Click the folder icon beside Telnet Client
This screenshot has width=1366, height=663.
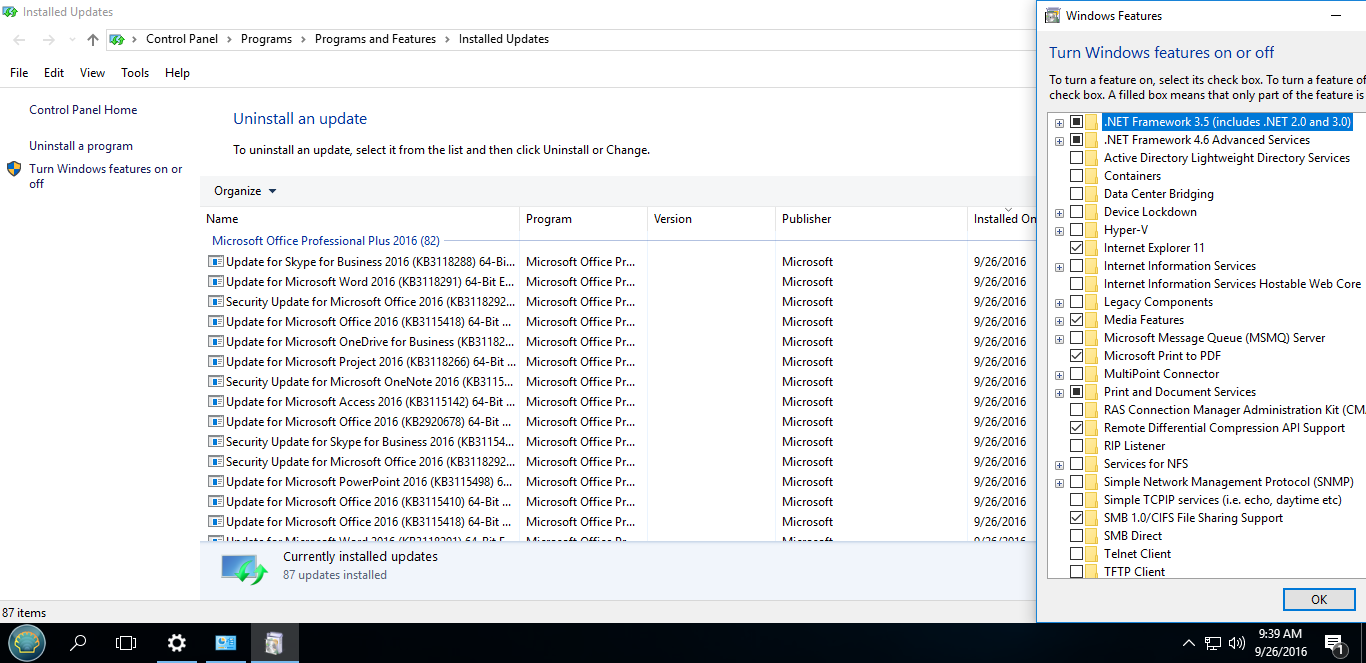(x=1092, y=554)
